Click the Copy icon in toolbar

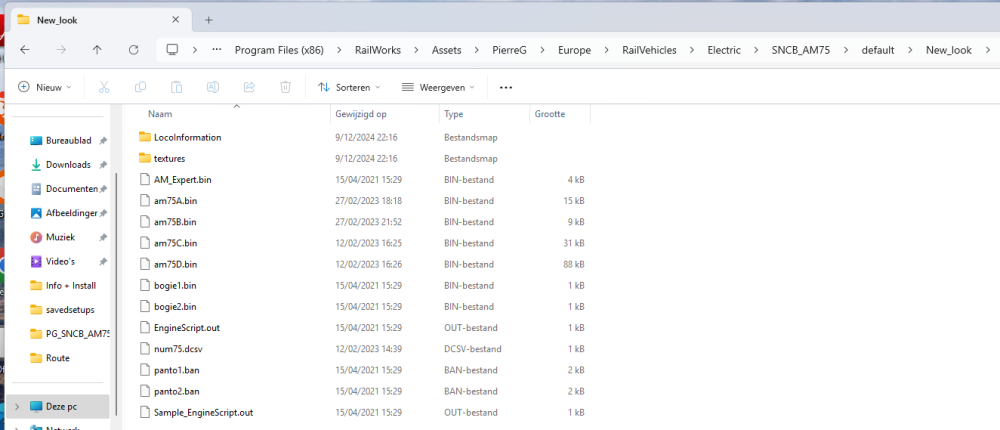click(140, 87)
